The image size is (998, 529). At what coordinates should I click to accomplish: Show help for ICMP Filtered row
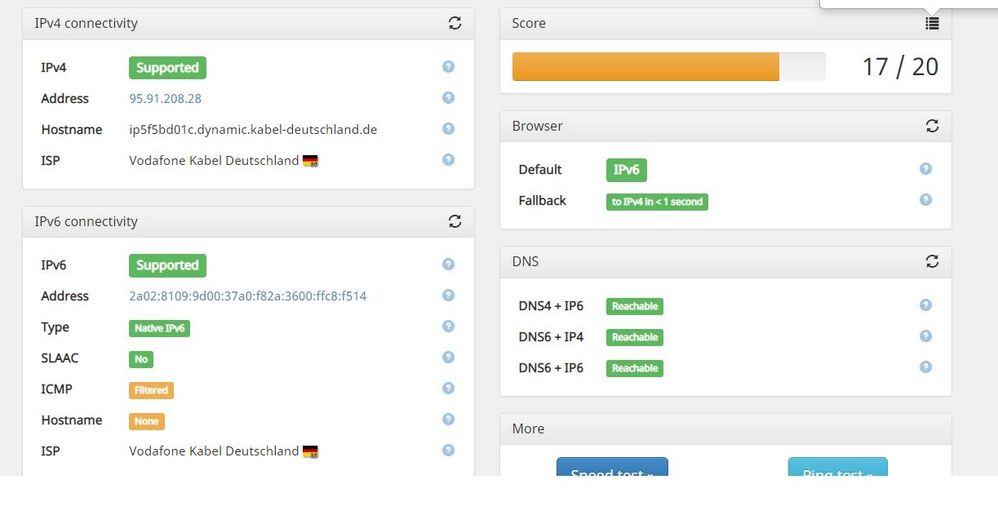click(x=448, y=388)
